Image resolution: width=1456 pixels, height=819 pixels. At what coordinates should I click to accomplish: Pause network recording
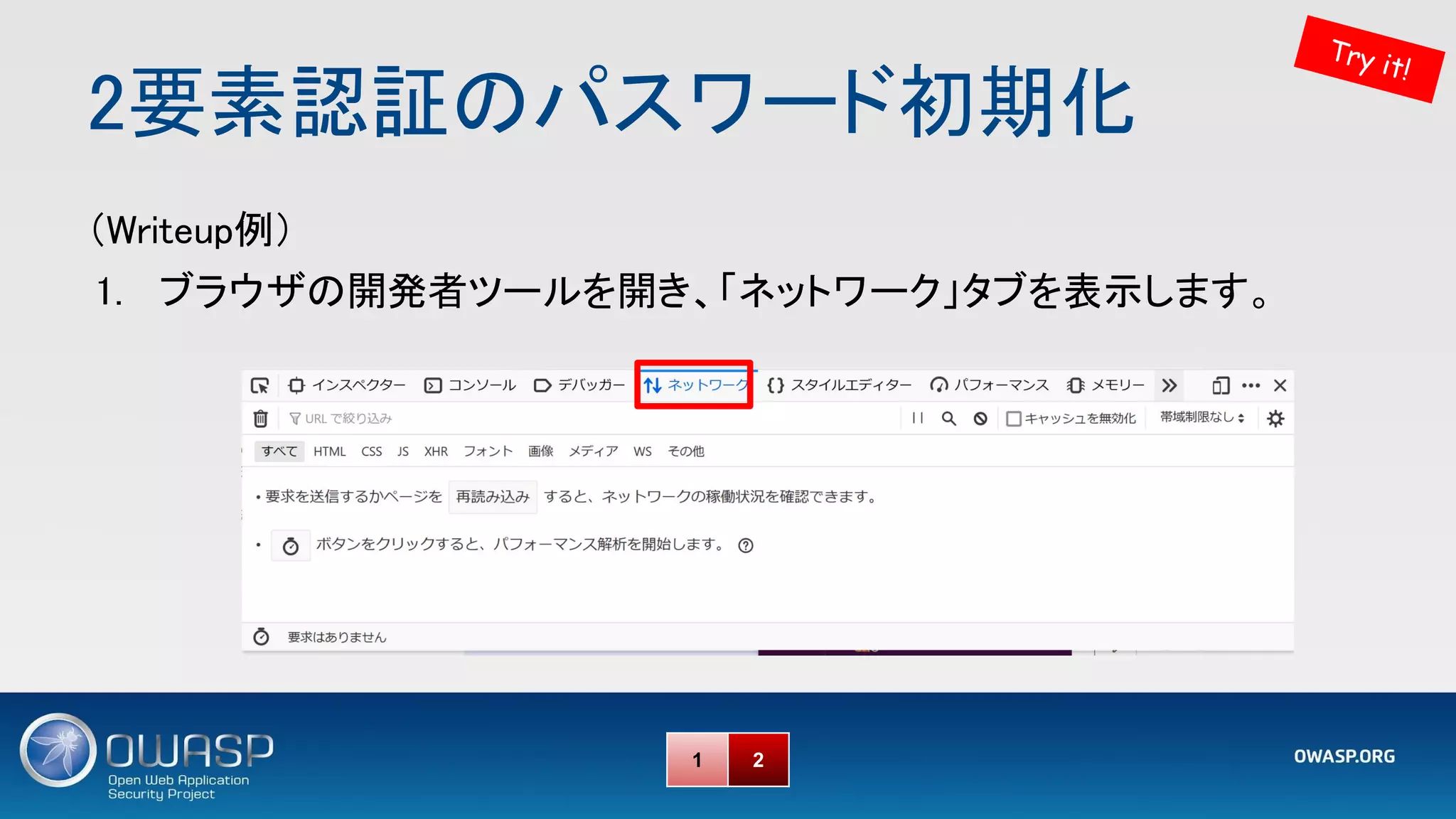pos(918,418)
